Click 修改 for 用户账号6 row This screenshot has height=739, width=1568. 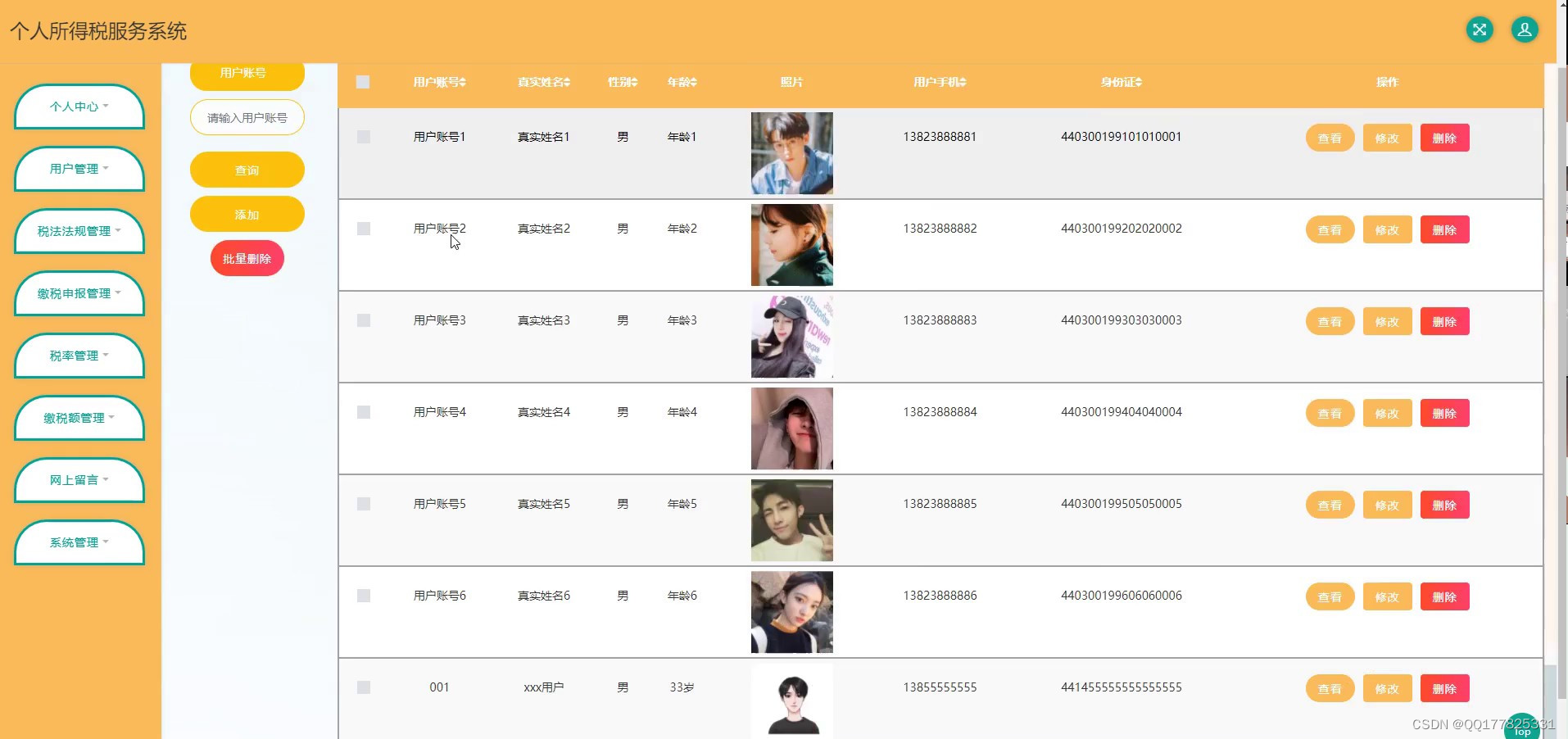click(1388, 596)
